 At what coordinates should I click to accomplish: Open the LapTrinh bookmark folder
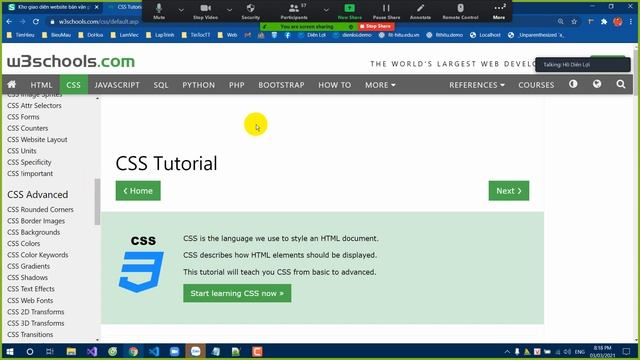(x=160, y=35)
